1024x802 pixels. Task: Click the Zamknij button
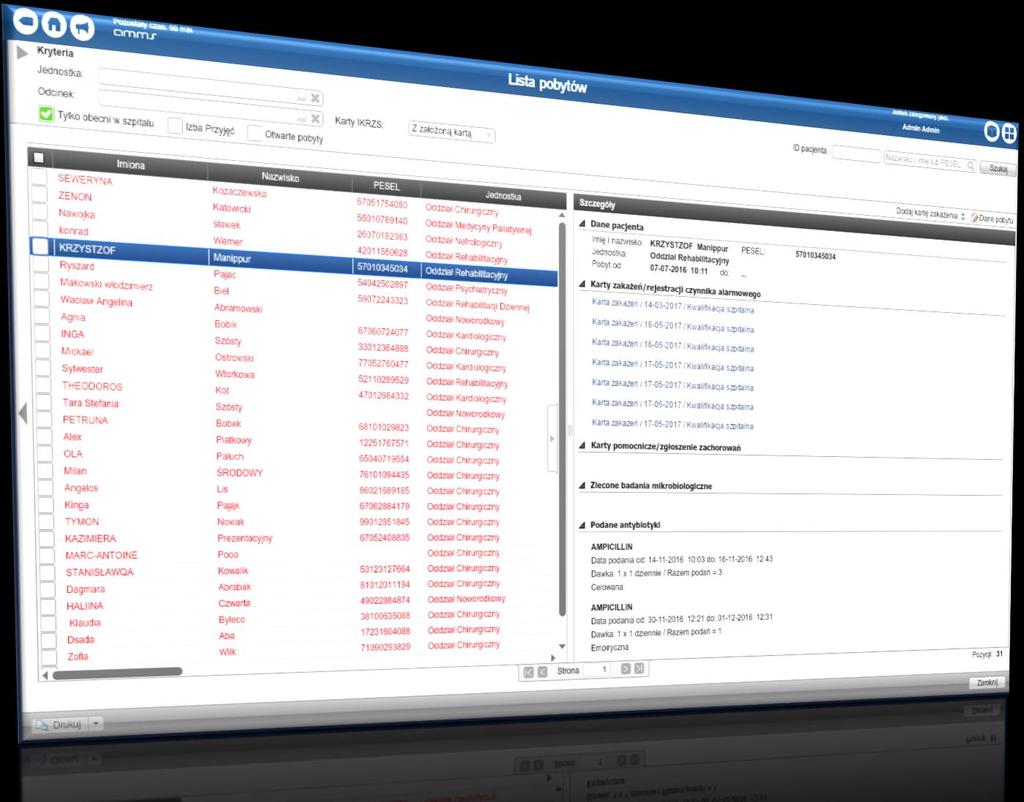986,682
